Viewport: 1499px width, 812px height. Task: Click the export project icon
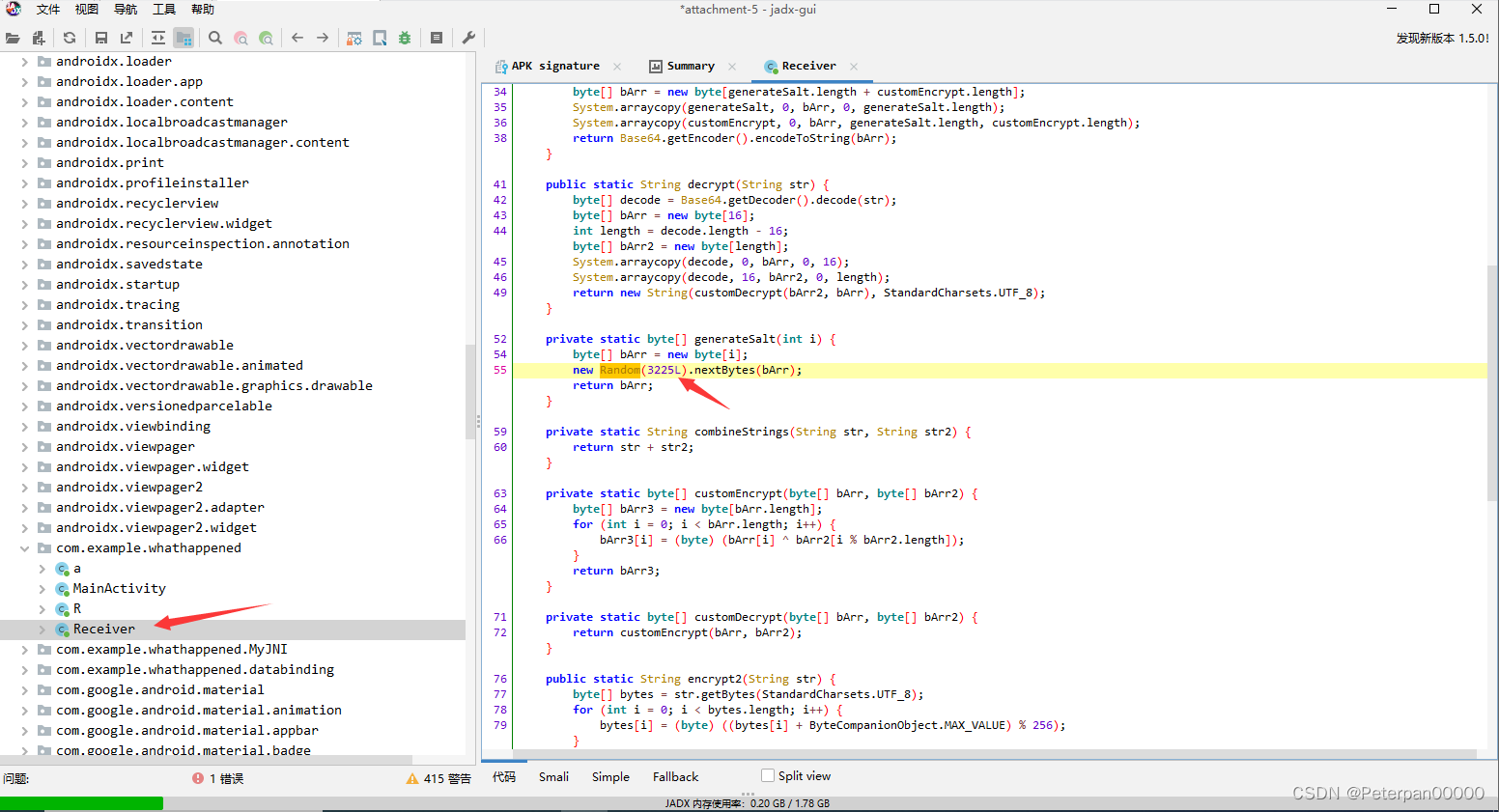[127, 38]
